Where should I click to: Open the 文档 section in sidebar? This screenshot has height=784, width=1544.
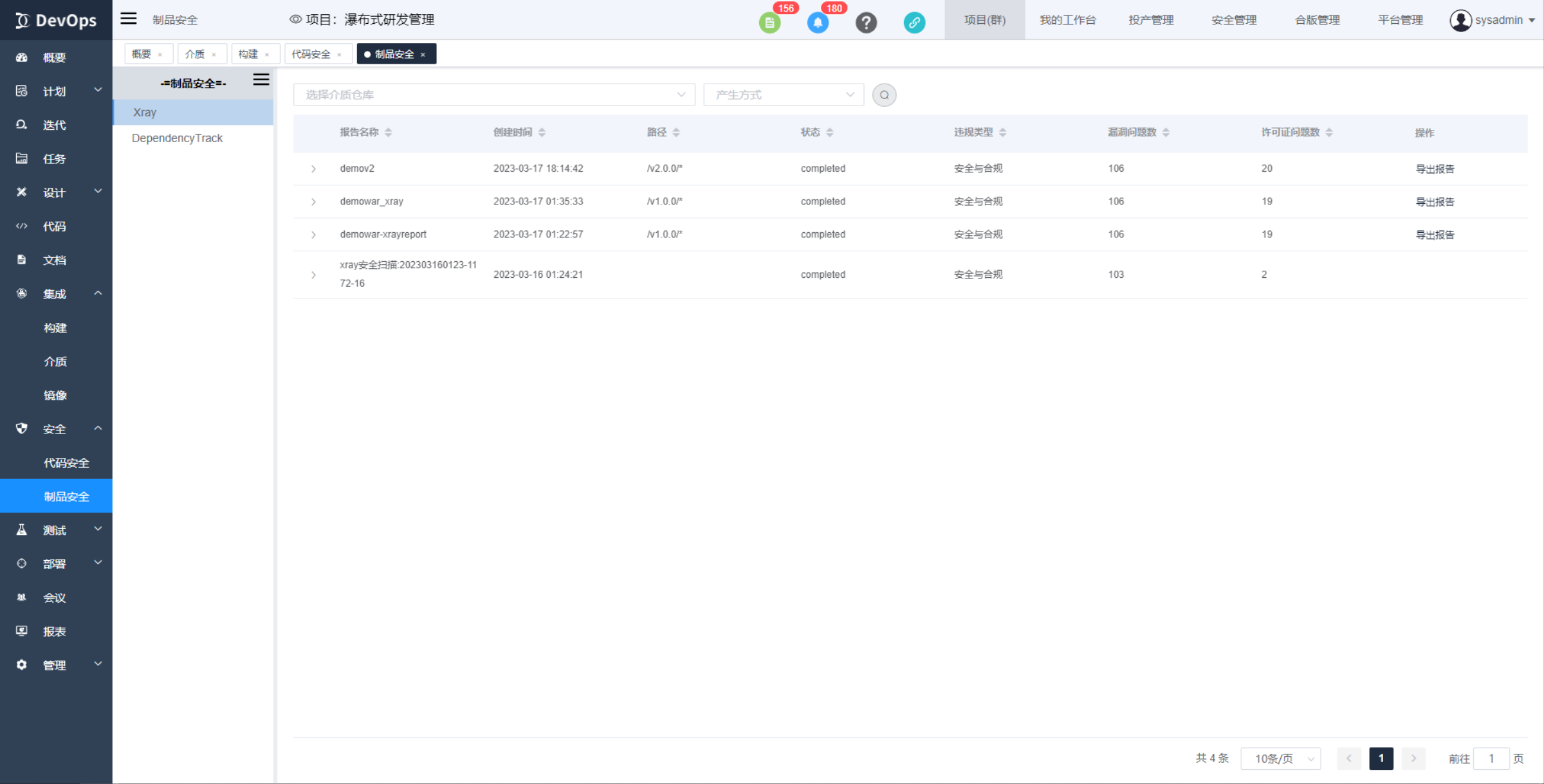click(54, 259)
